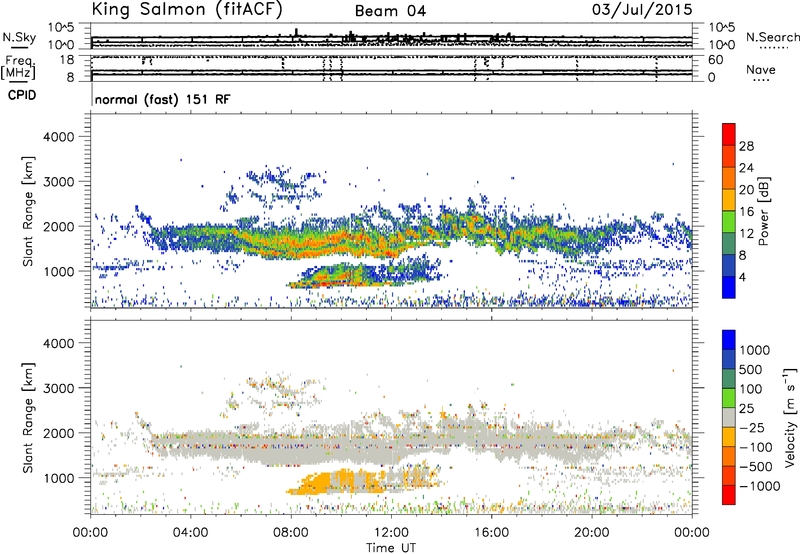The height and width of the screenshot is (554, 800).
Task: Pick the bright blue bottom segment of Power bar
Action: 729,287
